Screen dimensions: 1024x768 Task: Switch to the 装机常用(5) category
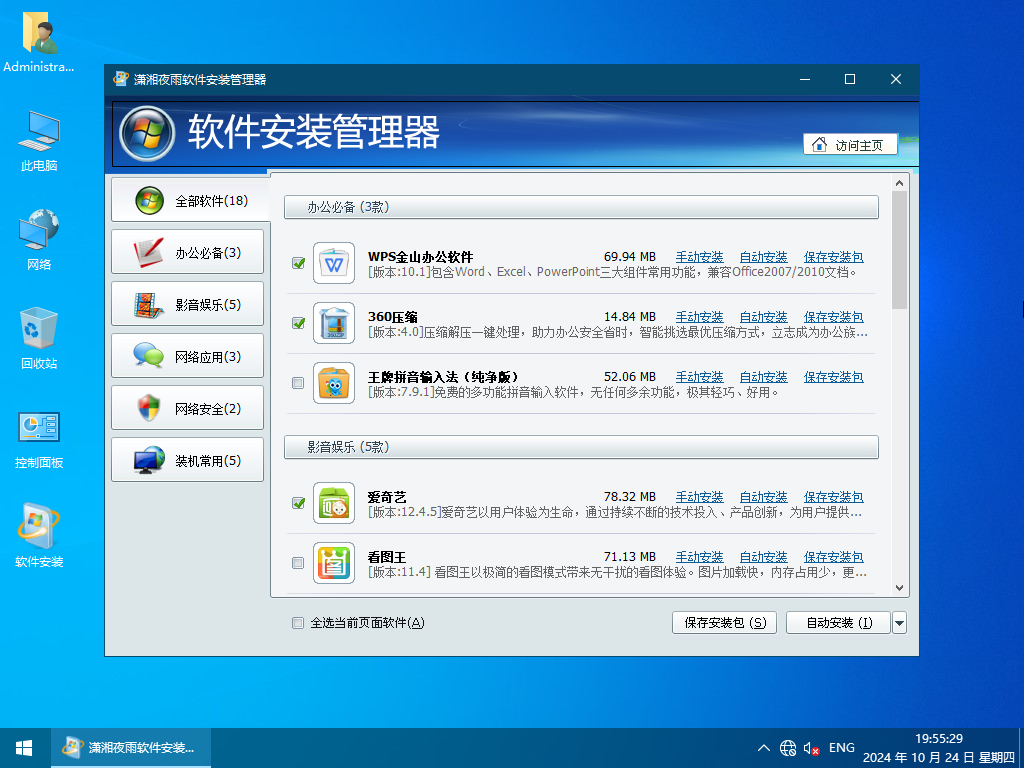click(187, 460)
